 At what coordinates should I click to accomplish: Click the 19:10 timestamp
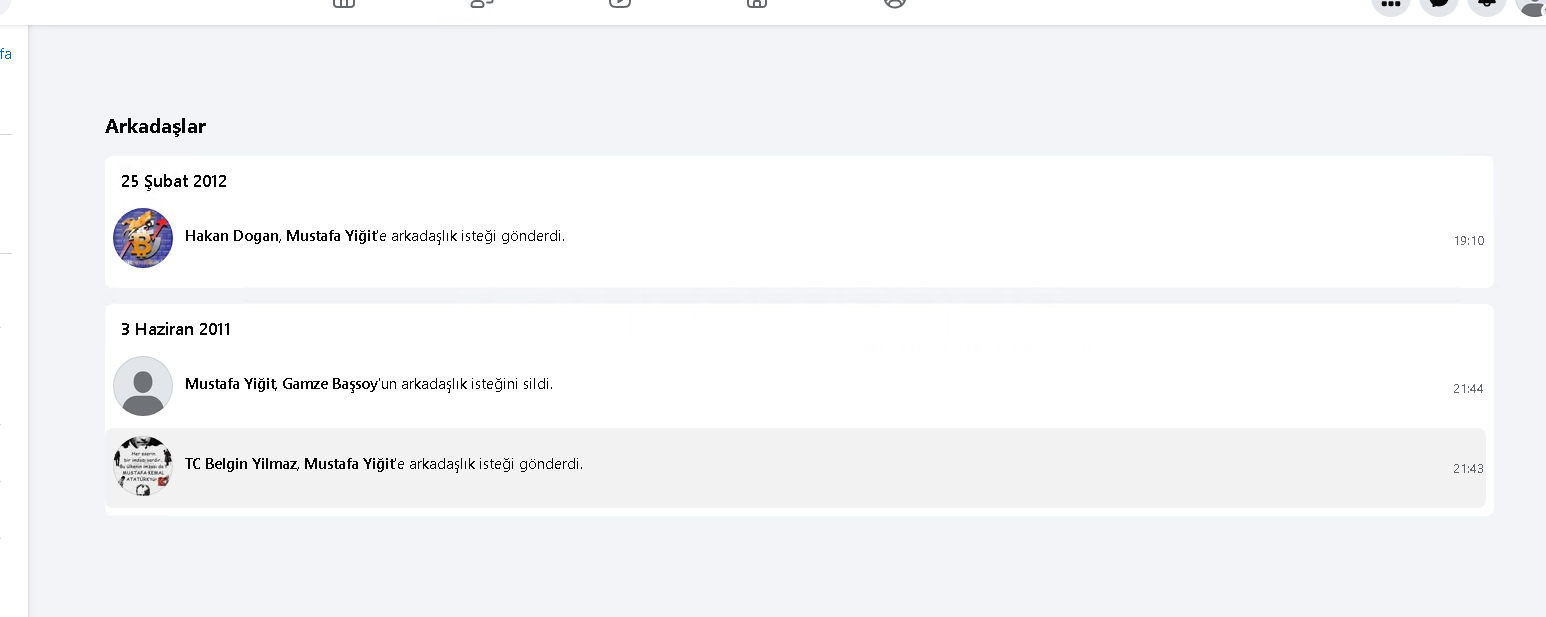coord(1468,241)
